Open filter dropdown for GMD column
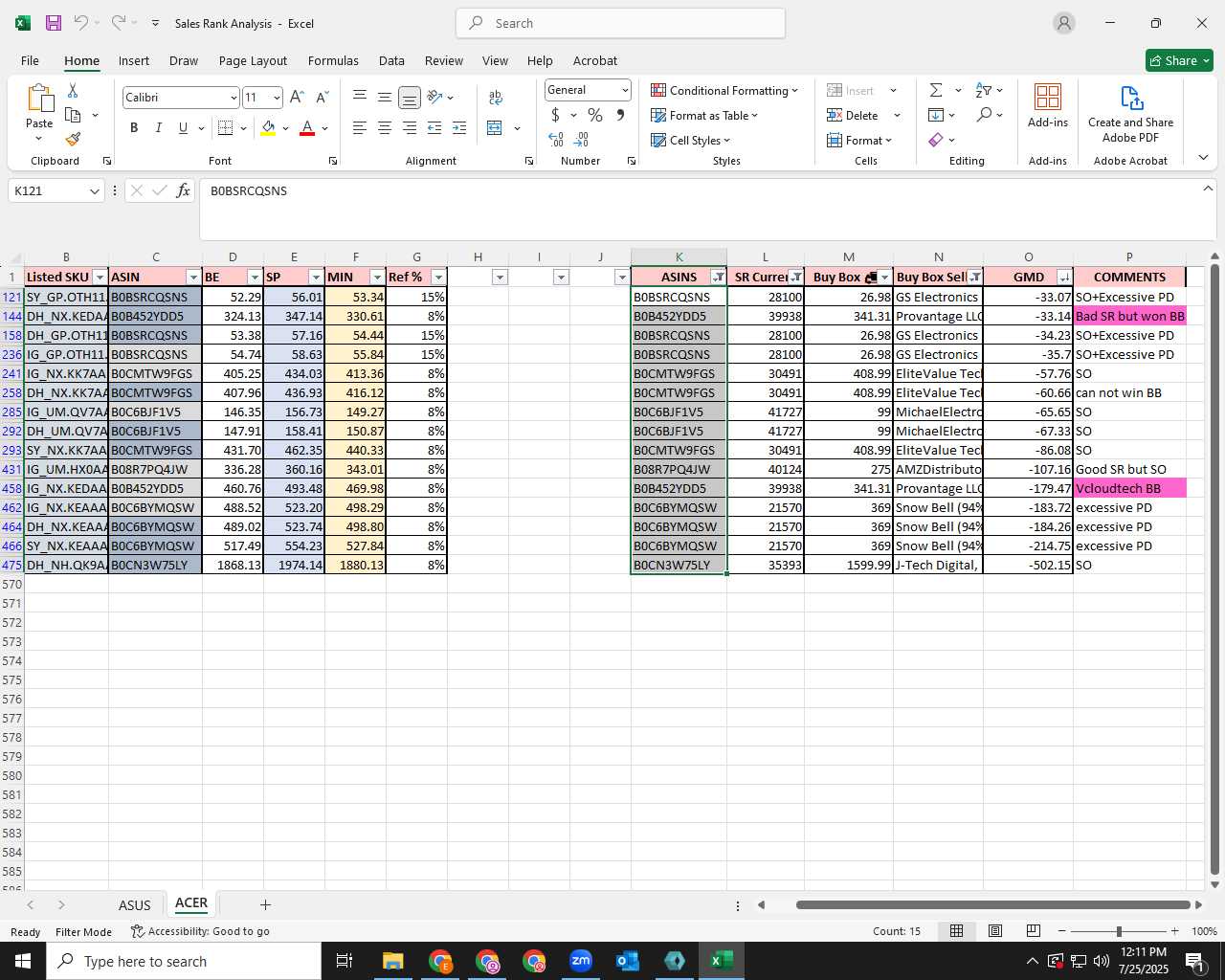1225x980 pixels. (x=1063, y=278)
